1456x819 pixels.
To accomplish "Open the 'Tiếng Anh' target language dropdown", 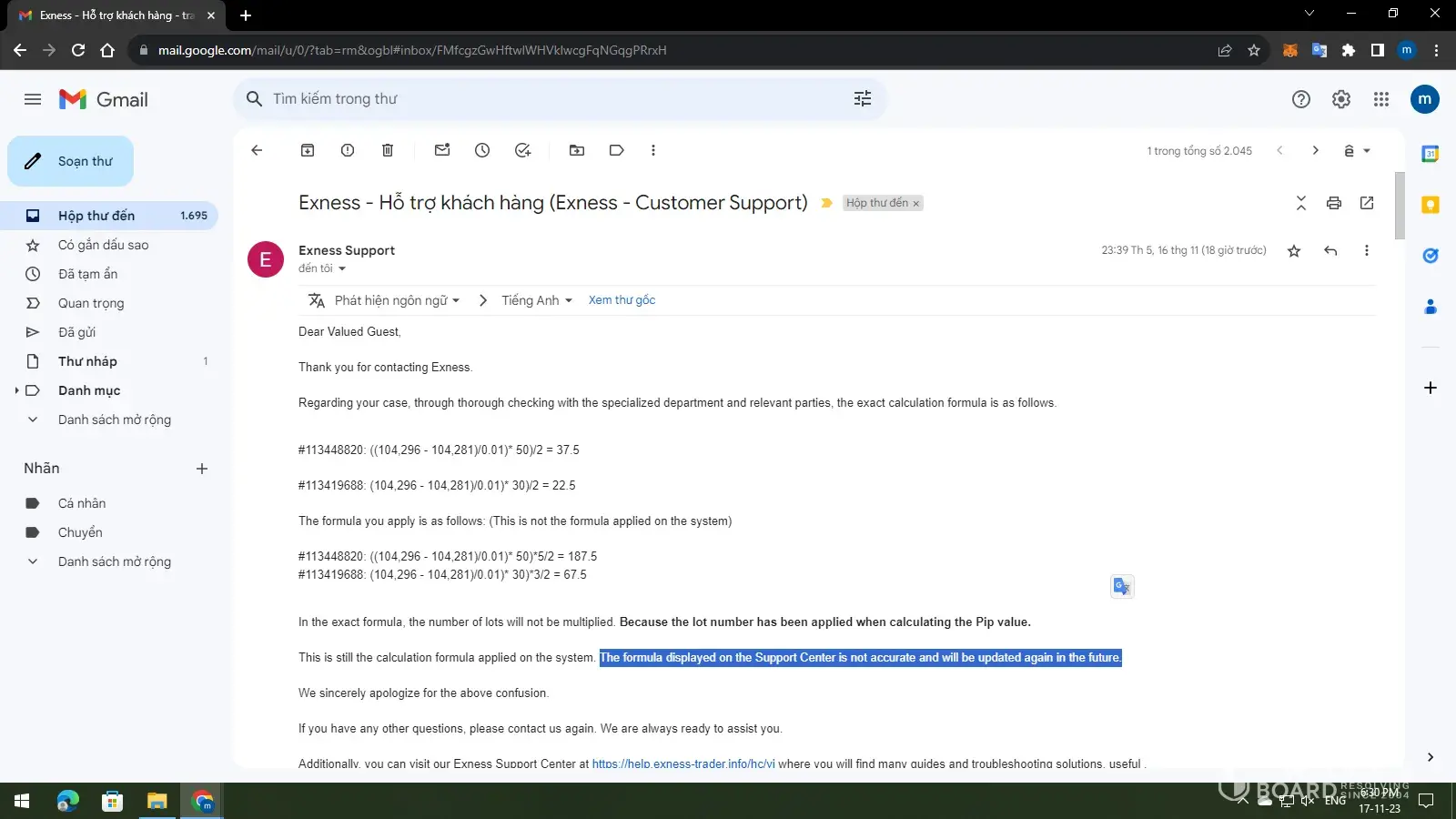I will pyautogui.click(x=537, y=300).
